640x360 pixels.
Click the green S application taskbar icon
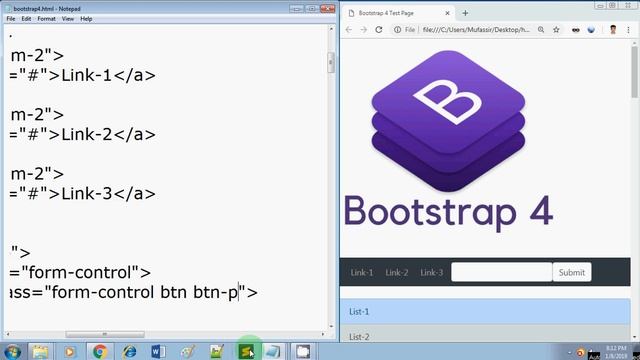tap(246, 351)
